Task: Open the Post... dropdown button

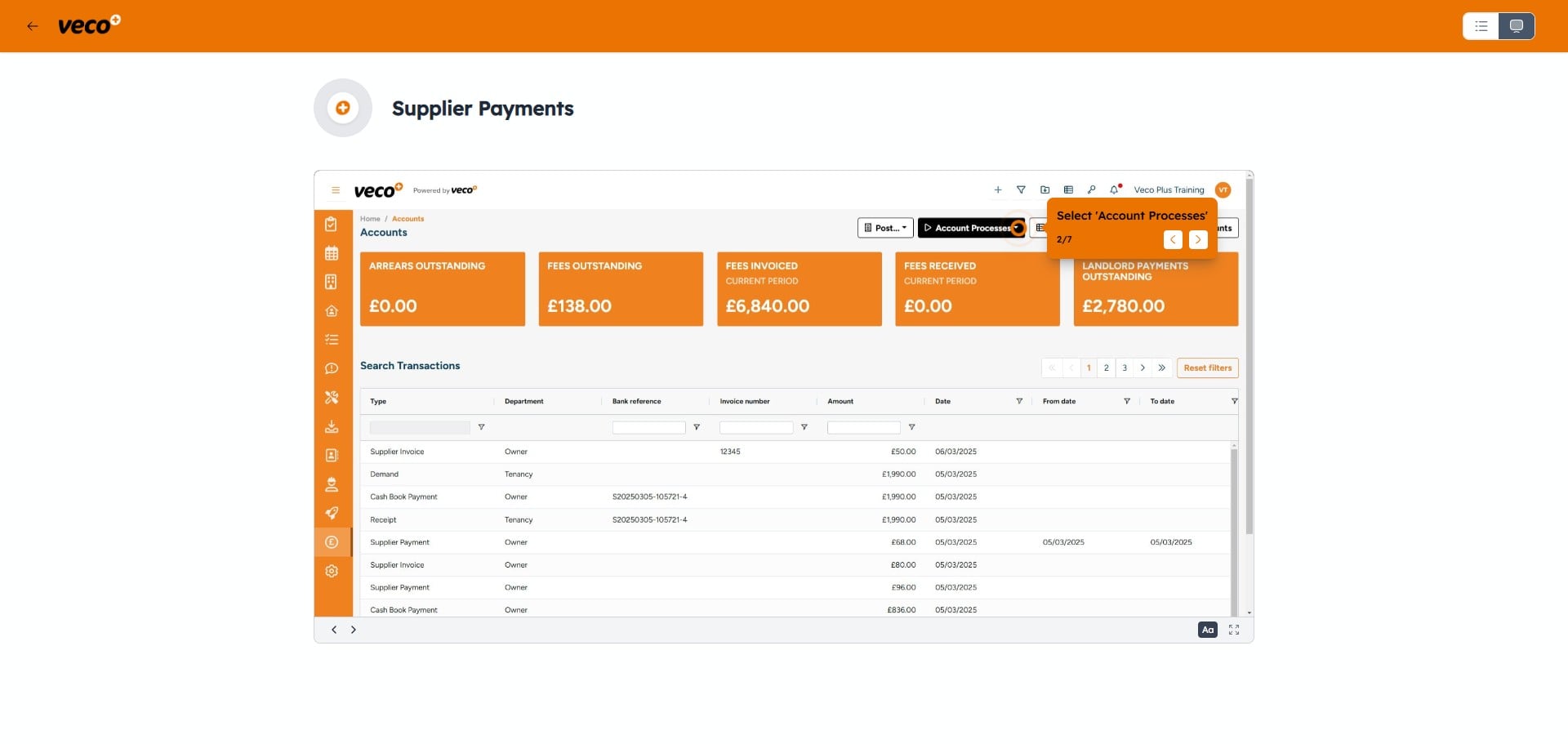Action: click(x=884, y=229)
